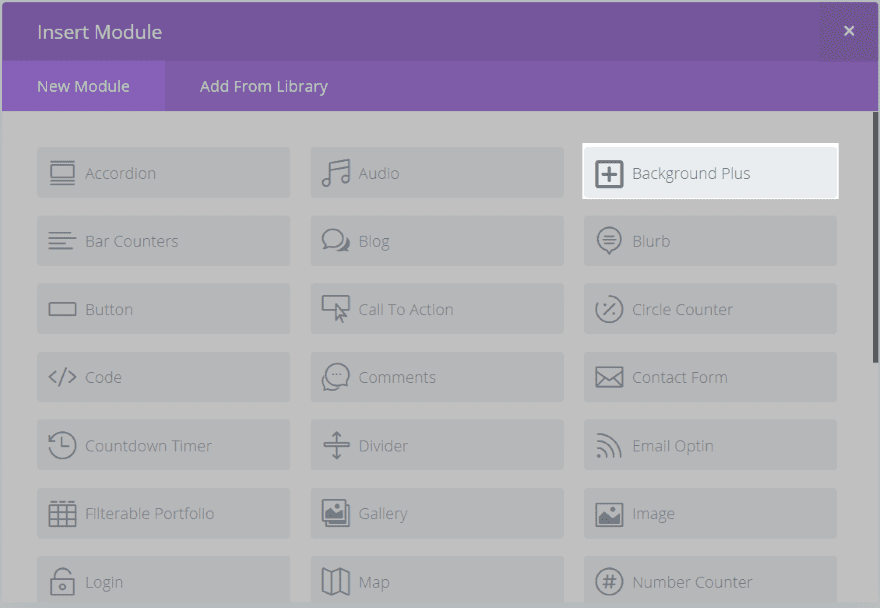Click the Number Counter hash icon

[x=609, y=582]
